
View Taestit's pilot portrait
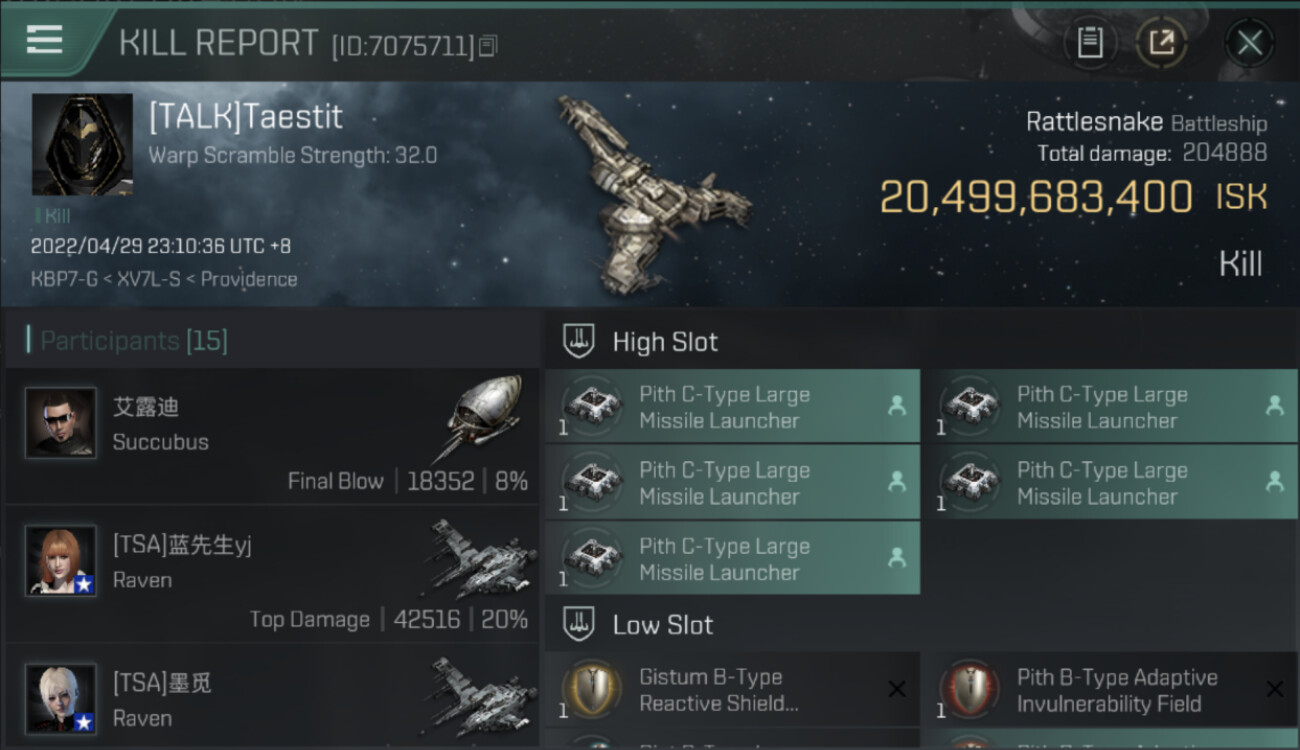[82, 145]
